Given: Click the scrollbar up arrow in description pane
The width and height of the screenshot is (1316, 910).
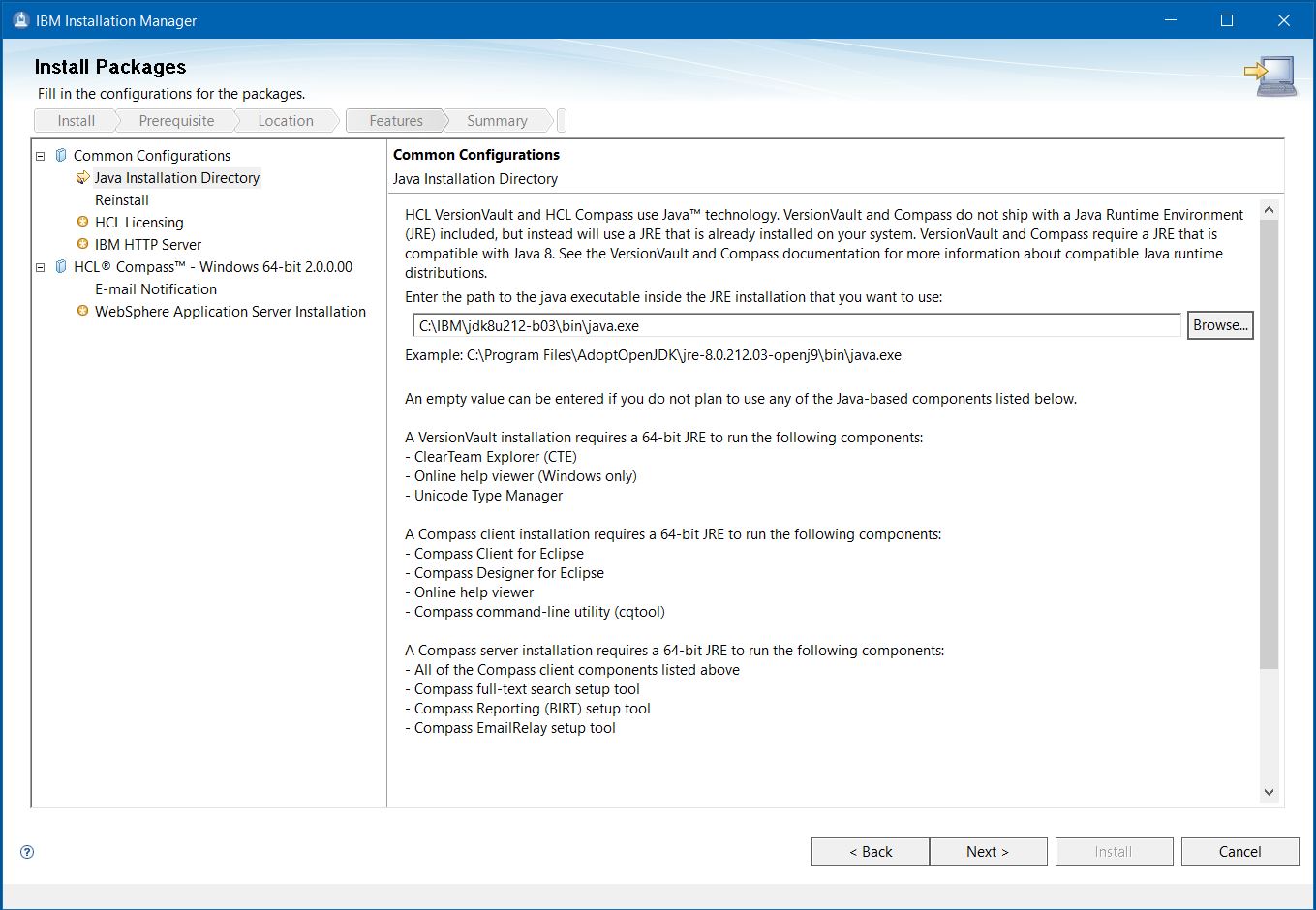Looking at the screenshot, I should tap(1270, 210).
